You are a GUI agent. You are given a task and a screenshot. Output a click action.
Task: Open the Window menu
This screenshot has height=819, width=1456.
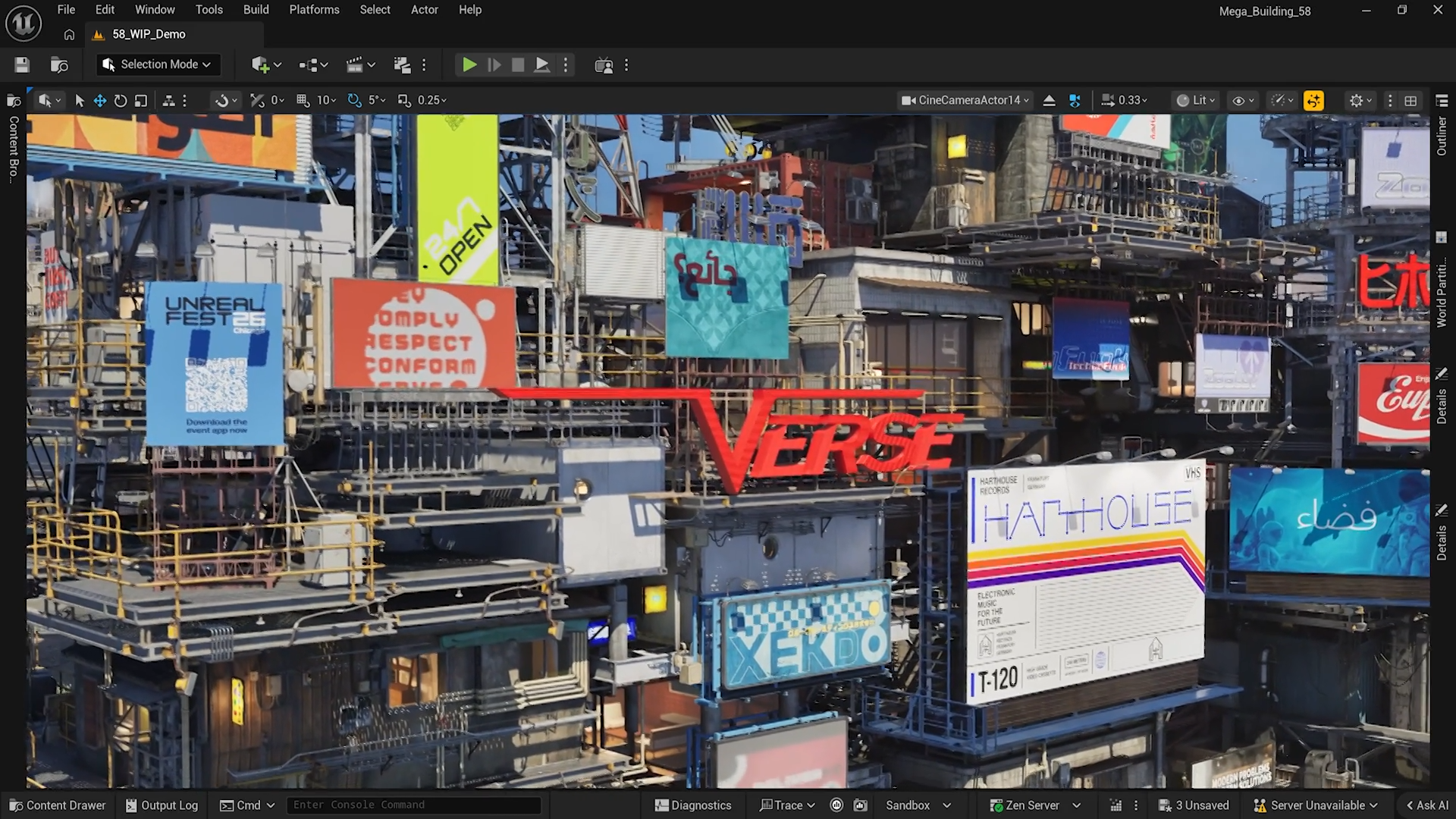[155, 10]
